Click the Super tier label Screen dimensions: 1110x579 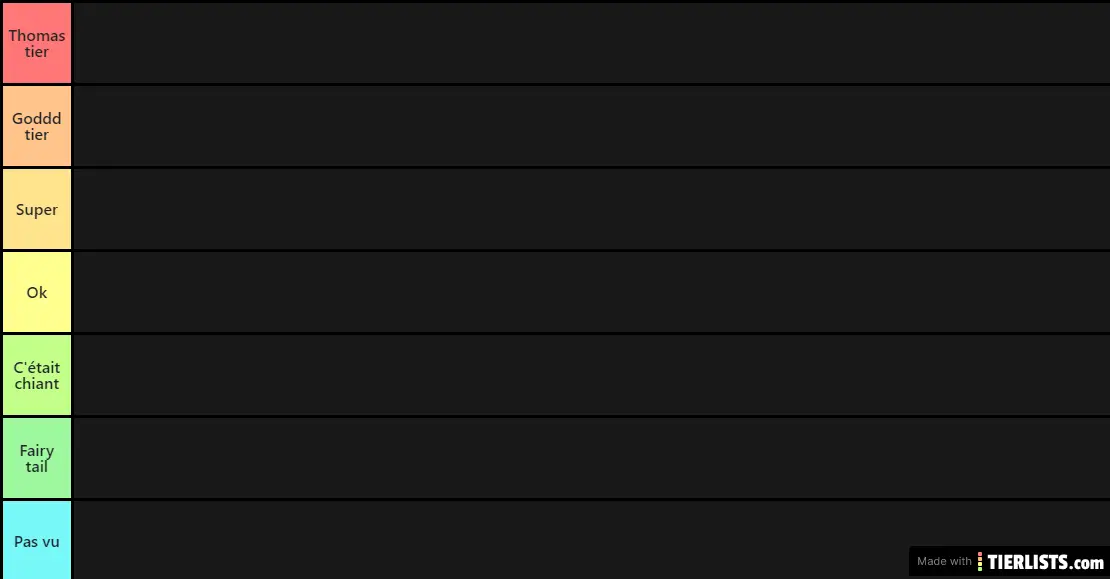(37, 209)
